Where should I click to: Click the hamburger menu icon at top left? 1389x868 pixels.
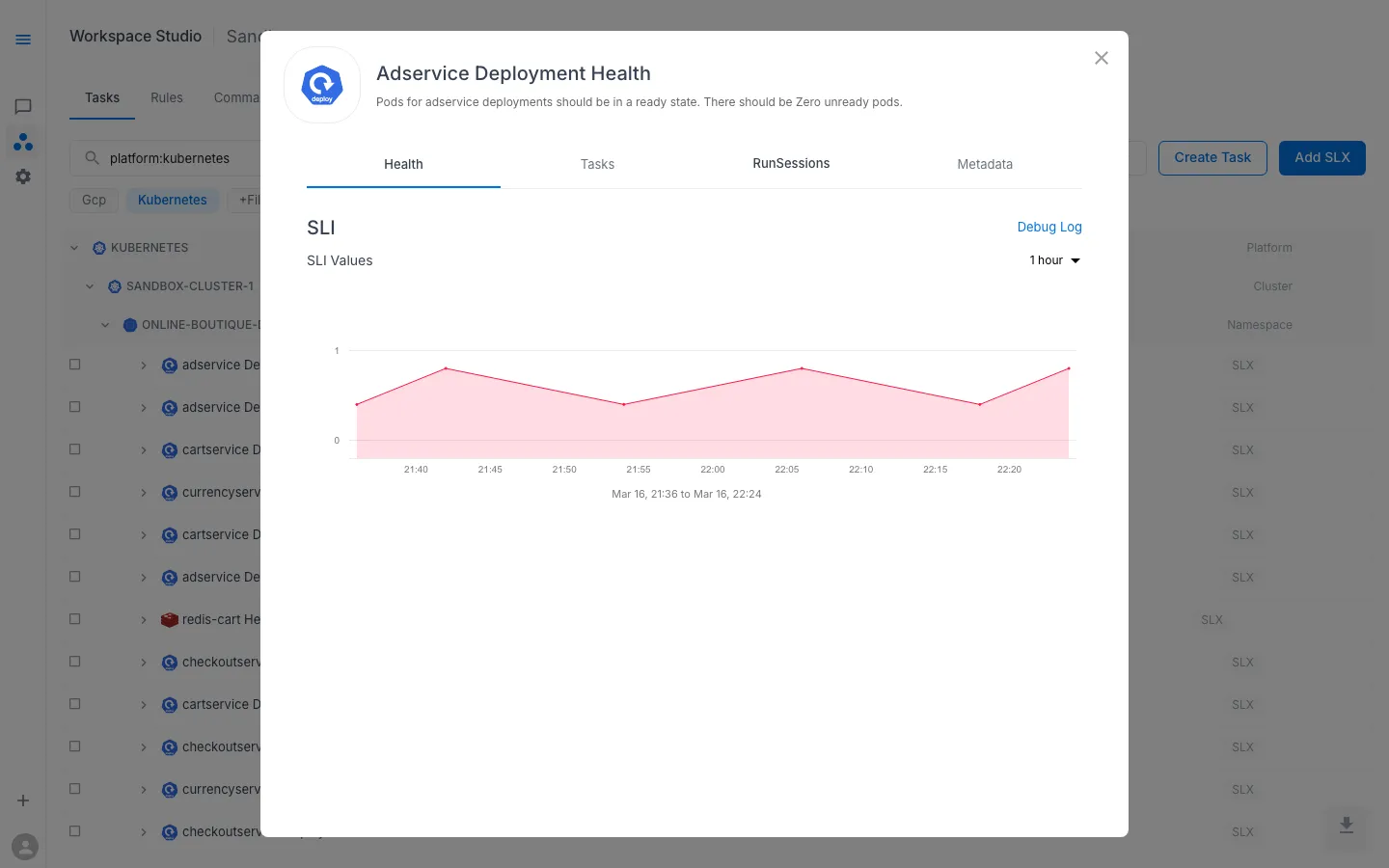point(23,40)
